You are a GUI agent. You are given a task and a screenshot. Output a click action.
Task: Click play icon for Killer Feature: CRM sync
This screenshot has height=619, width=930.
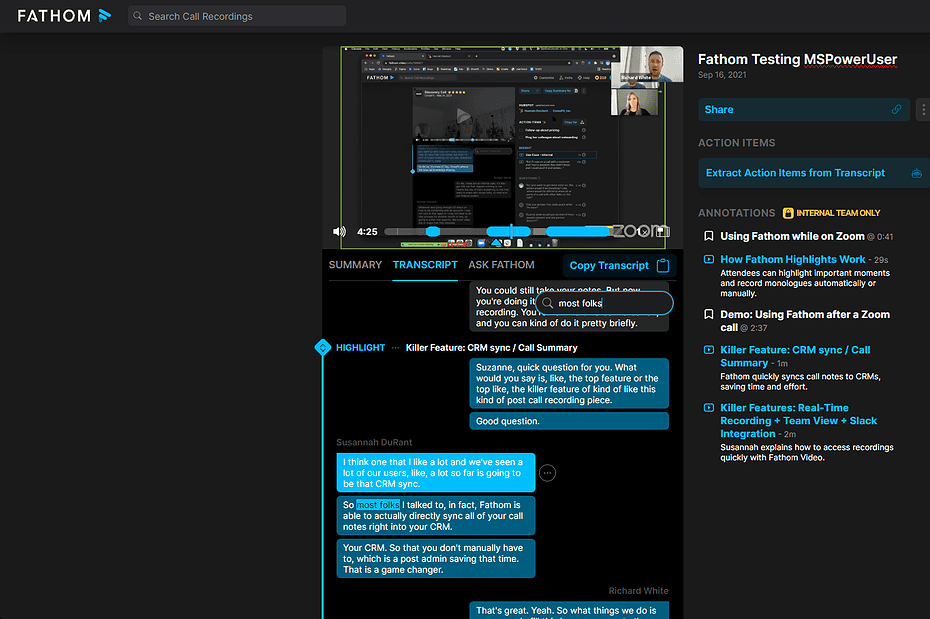tap(708, 350)
